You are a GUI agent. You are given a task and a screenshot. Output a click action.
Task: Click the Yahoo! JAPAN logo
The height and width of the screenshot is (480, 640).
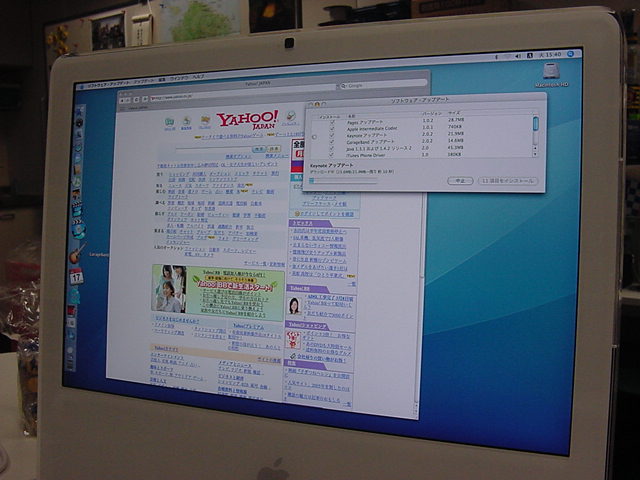coord(248,120)
